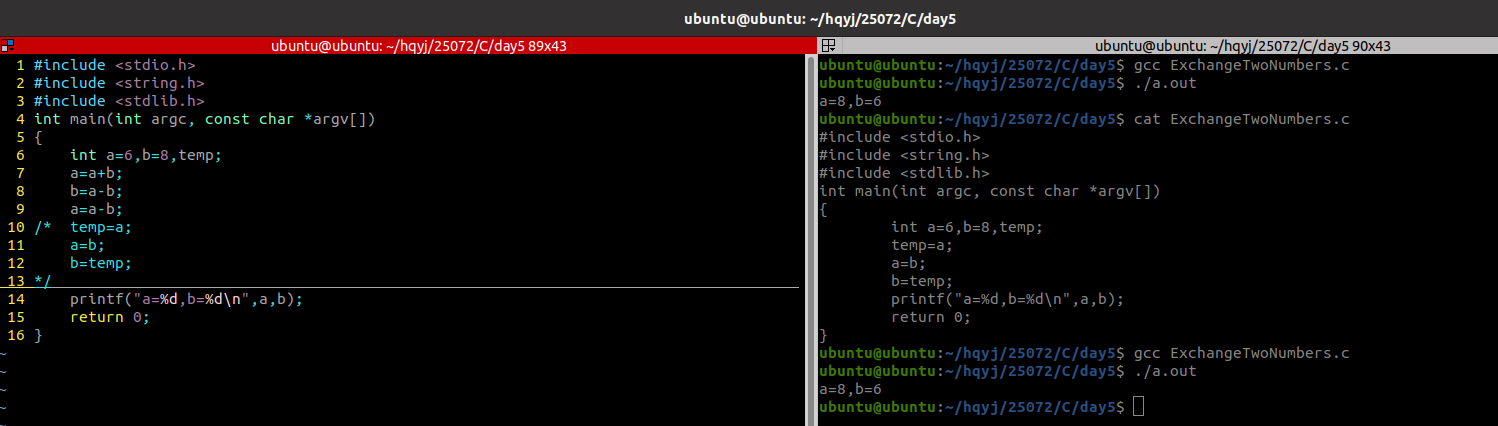This screenshot has height=426, width=1498.
Task: Click the commented 'a=b;' on vim line 11
Action: (x=88, y=245)
